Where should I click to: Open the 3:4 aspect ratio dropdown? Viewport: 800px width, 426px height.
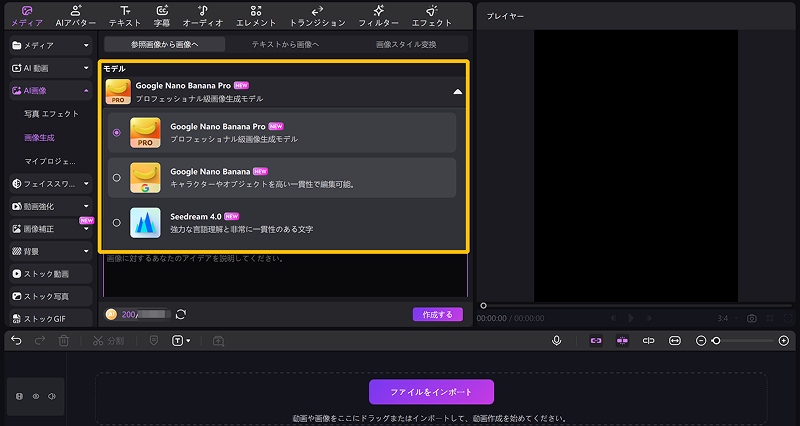click(x=727, y=318)
